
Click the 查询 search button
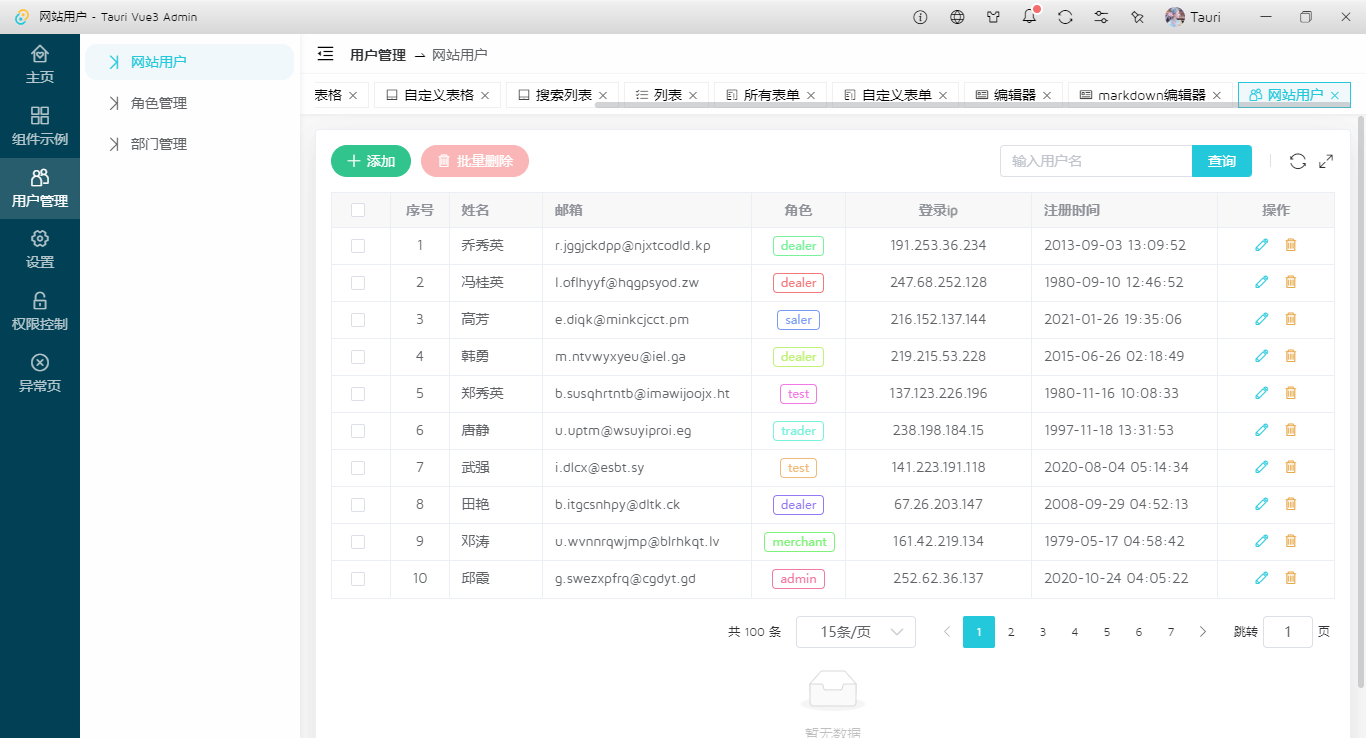pyautogui.click(x=1222, y=161)
